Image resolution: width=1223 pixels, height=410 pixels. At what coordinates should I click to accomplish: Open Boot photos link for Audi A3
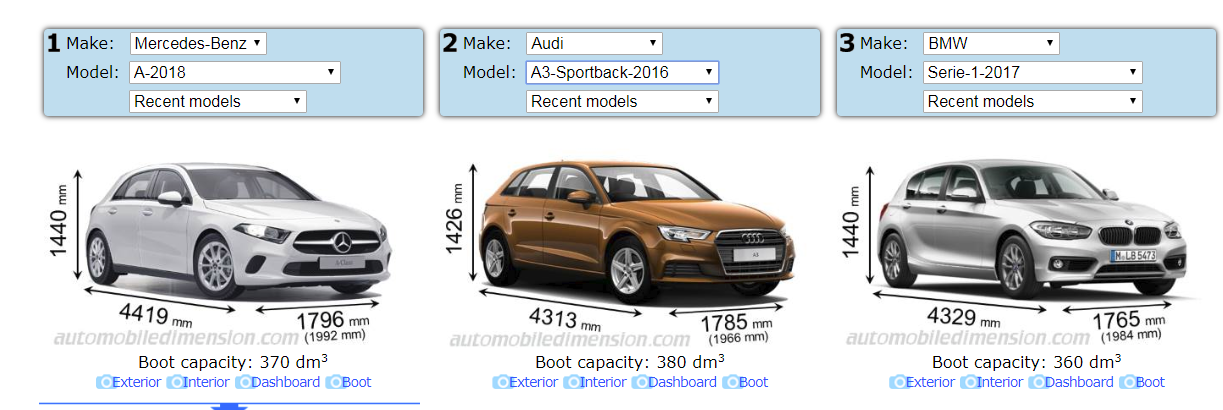coord(754,382)
